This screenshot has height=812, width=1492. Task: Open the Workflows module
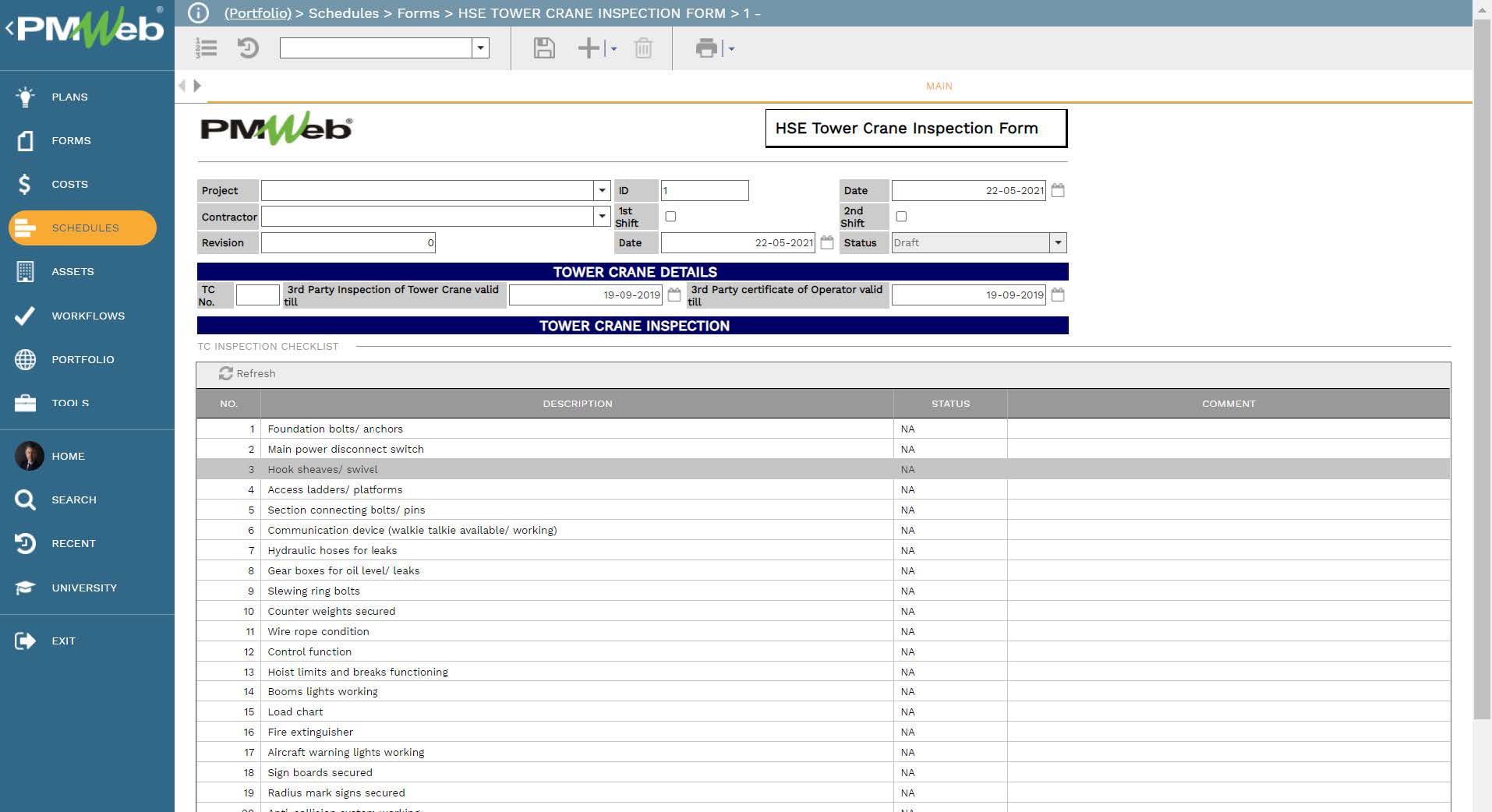tap(88, 316)
